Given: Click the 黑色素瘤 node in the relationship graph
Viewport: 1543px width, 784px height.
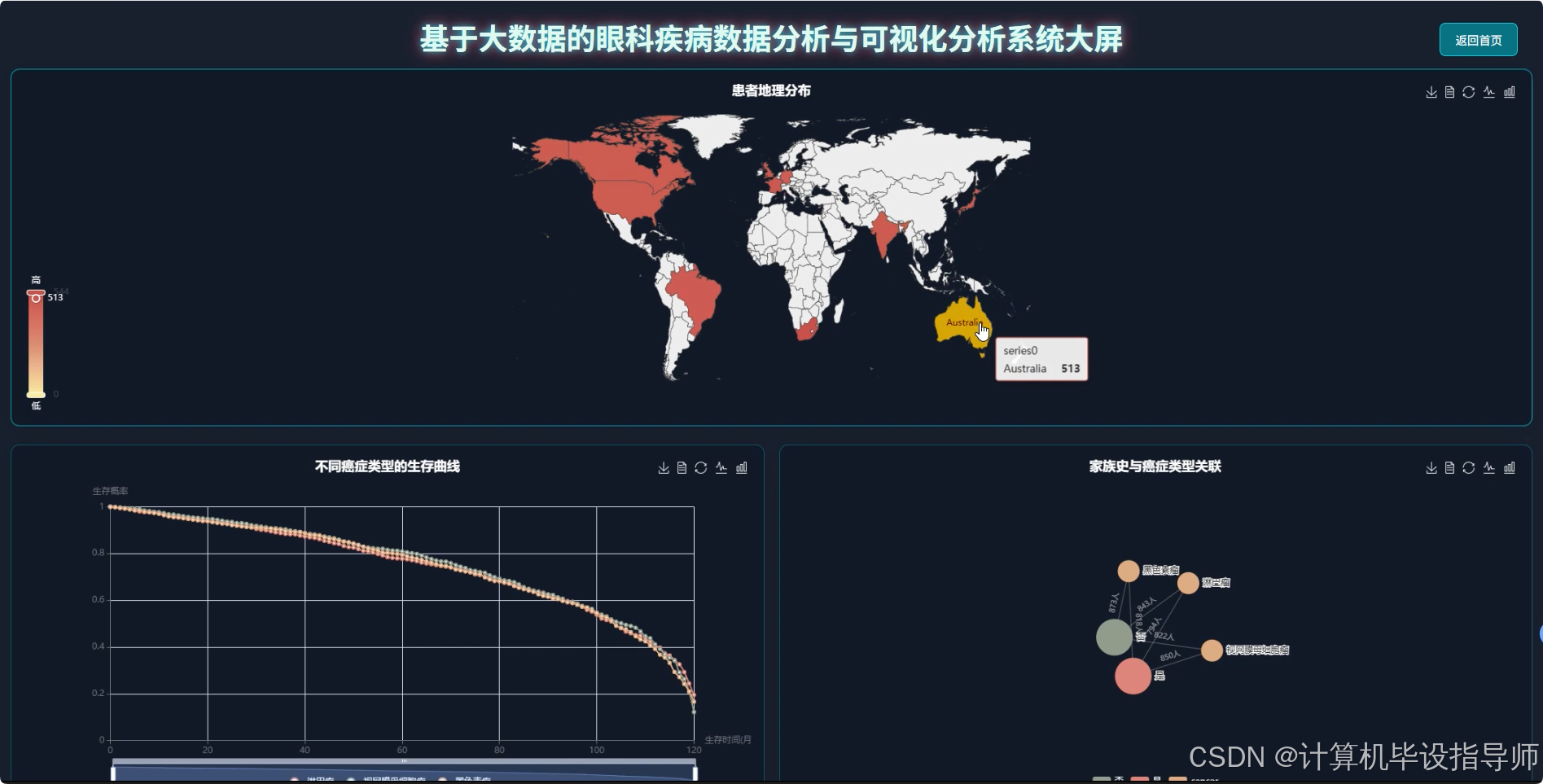Looking at the screenshot, I should [1129, 571].
